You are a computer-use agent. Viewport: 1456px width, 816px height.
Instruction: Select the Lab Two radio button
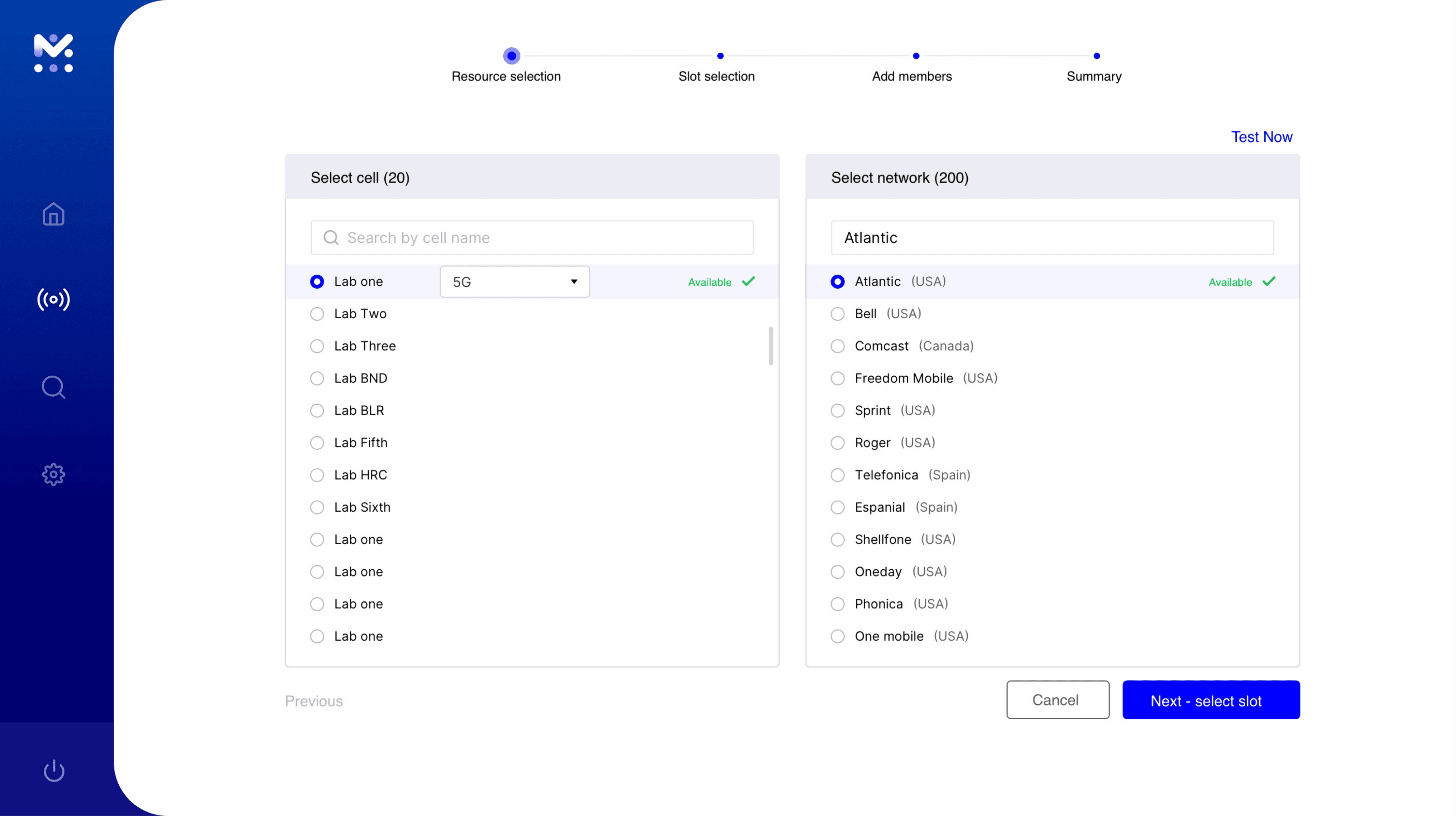(317, 314)
